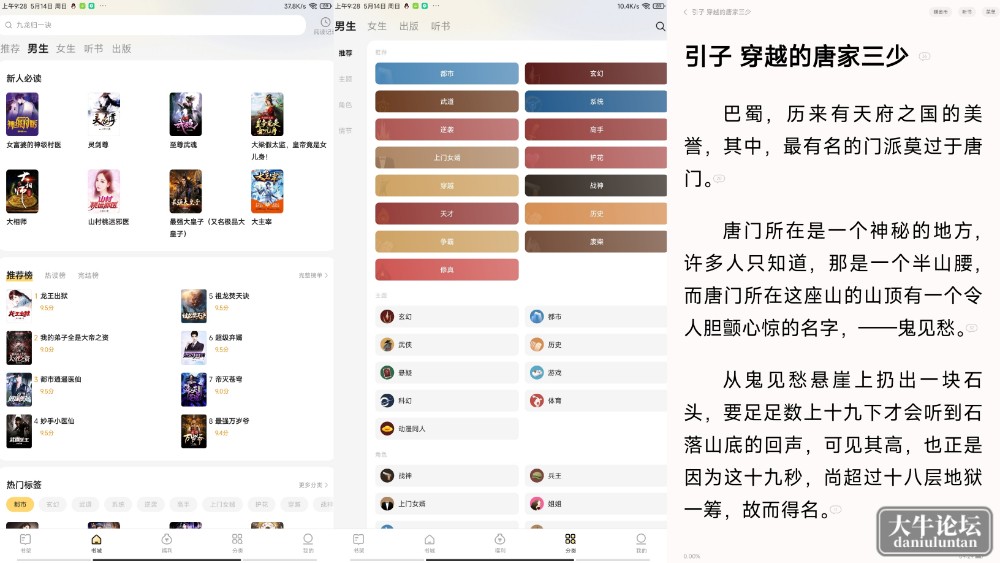Choose 上门女婿 role with round icon
Viewport: 1000px width, 563px height.
click(446, 504)
